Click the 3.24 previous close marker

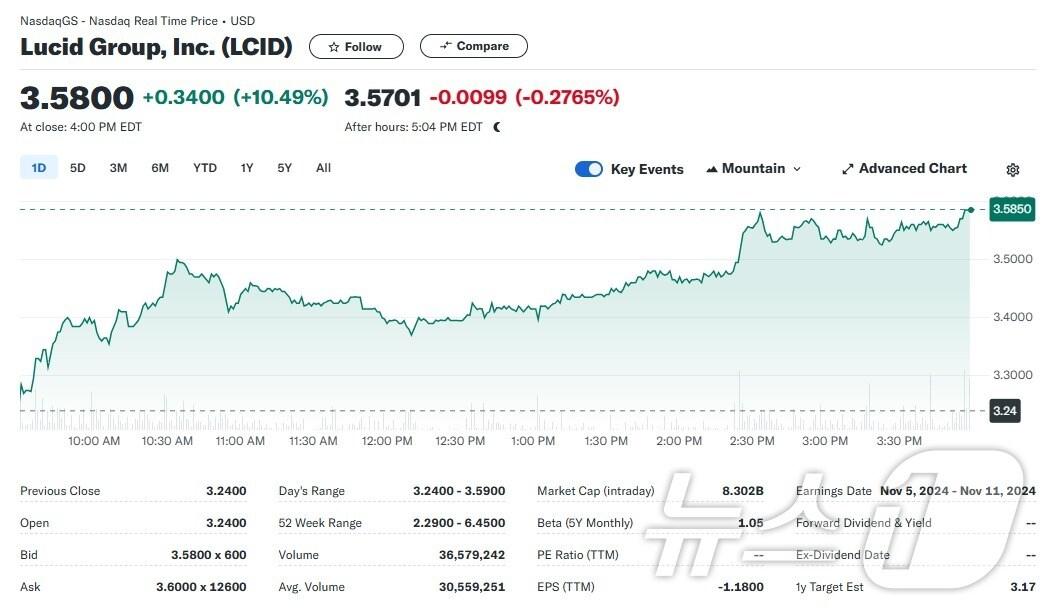pos(1005,410)
